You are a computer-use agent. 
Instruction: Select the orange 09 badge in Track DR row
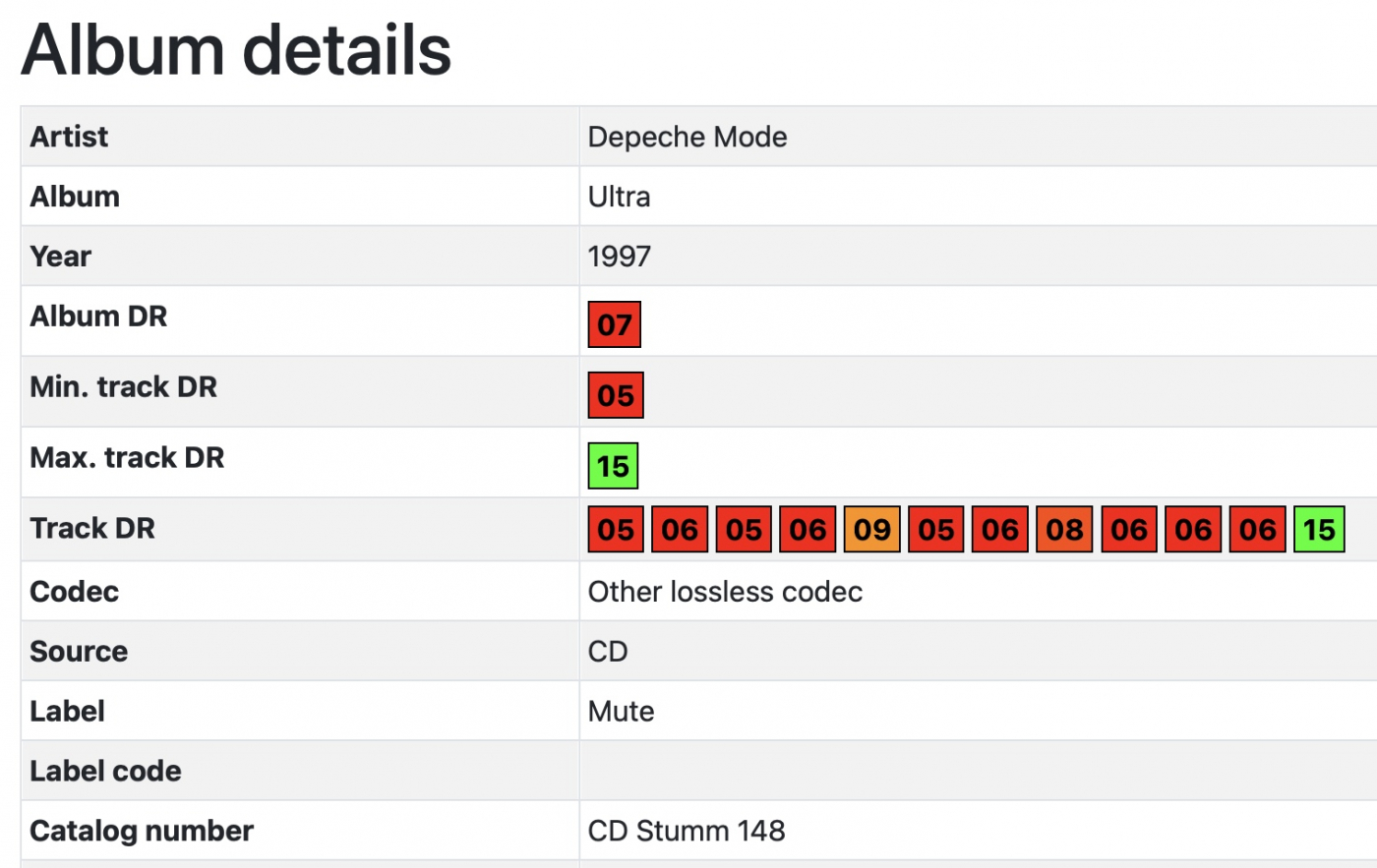tap(872, 530)
